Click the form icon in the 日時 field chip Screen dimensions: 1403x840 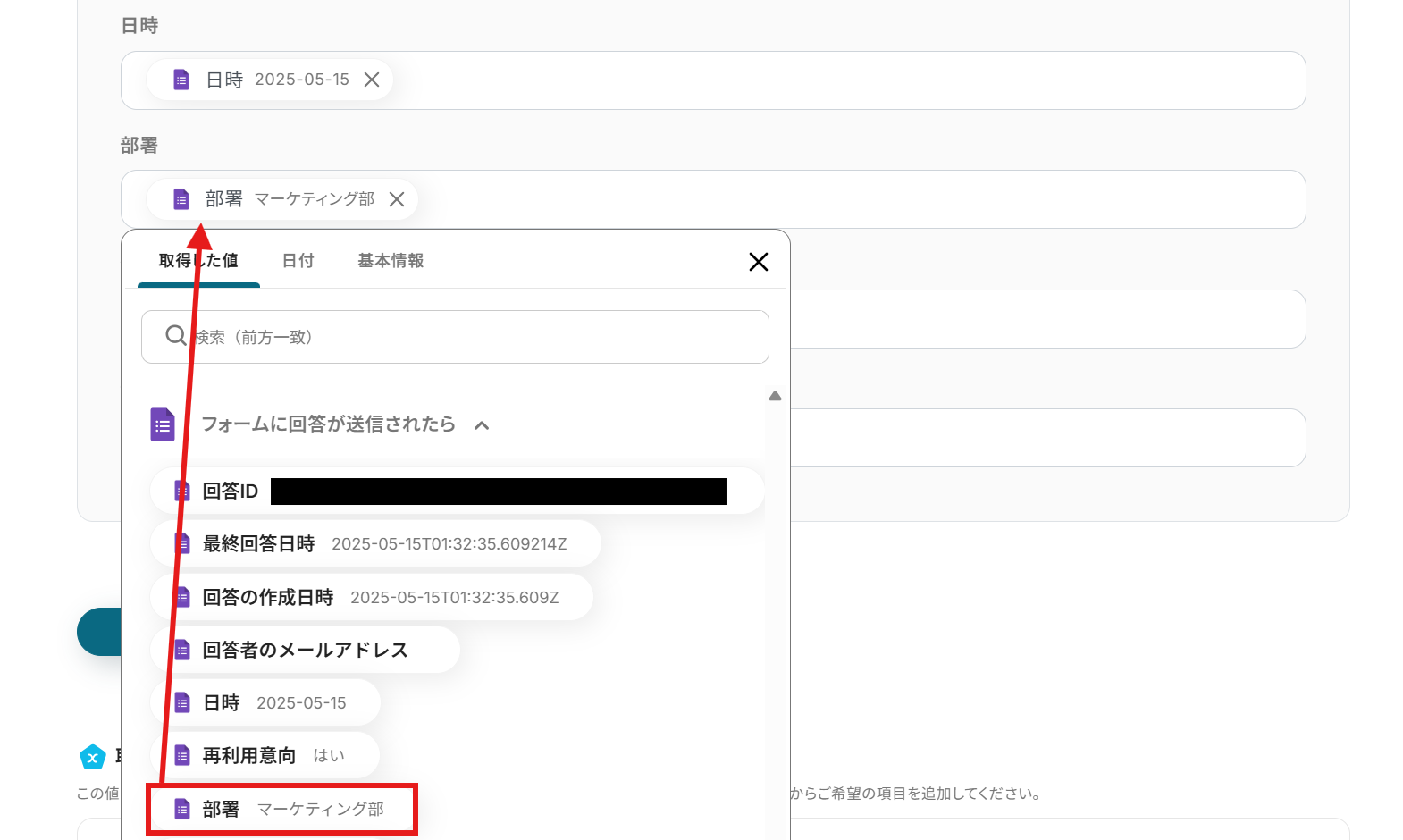point(181,80)
